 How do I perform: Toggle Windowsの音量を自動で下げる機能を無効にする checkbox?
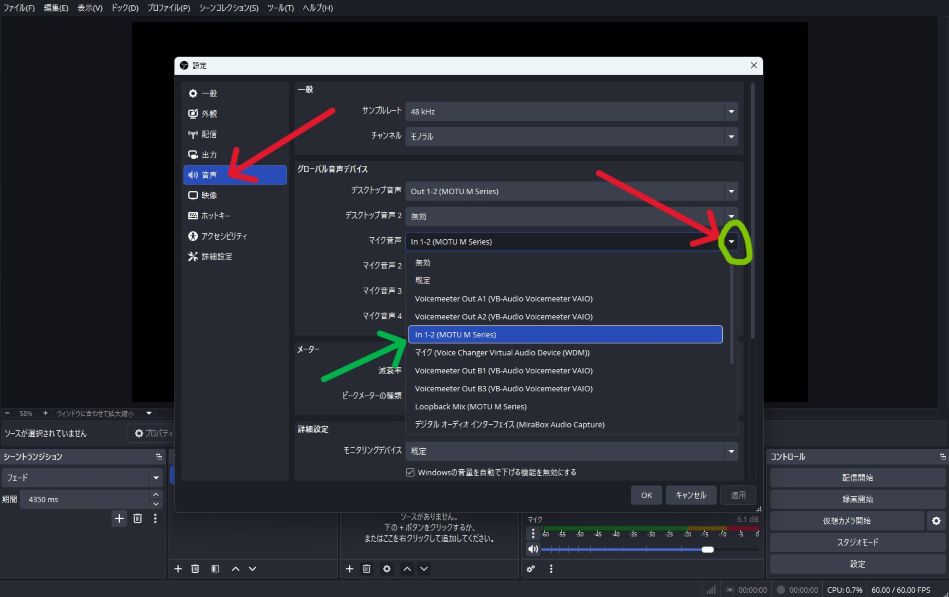pos(410,472)
